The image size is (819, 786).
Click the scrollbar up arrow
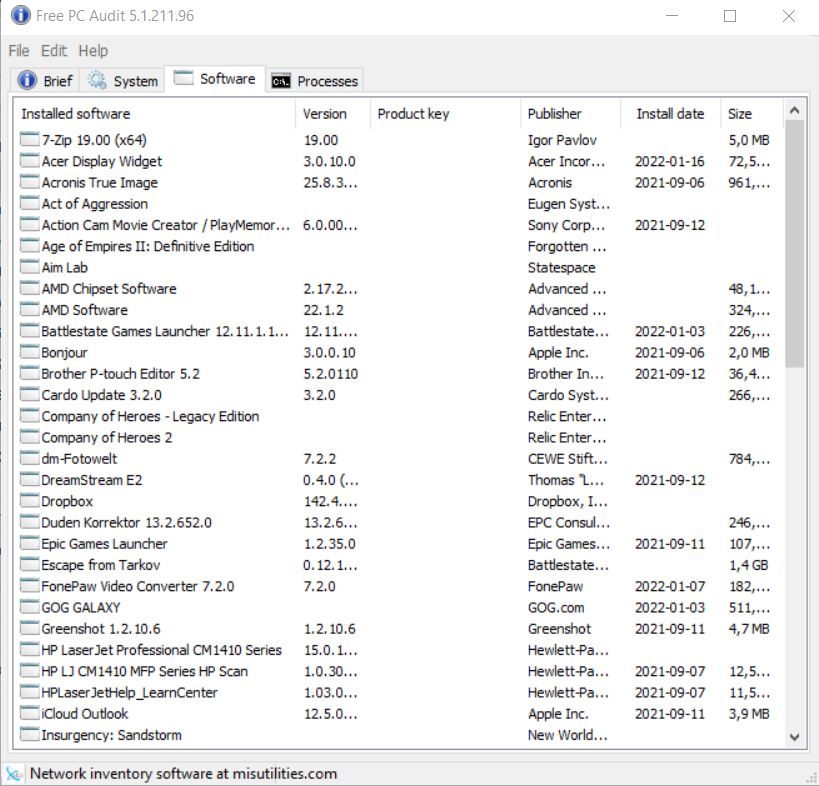794,110
